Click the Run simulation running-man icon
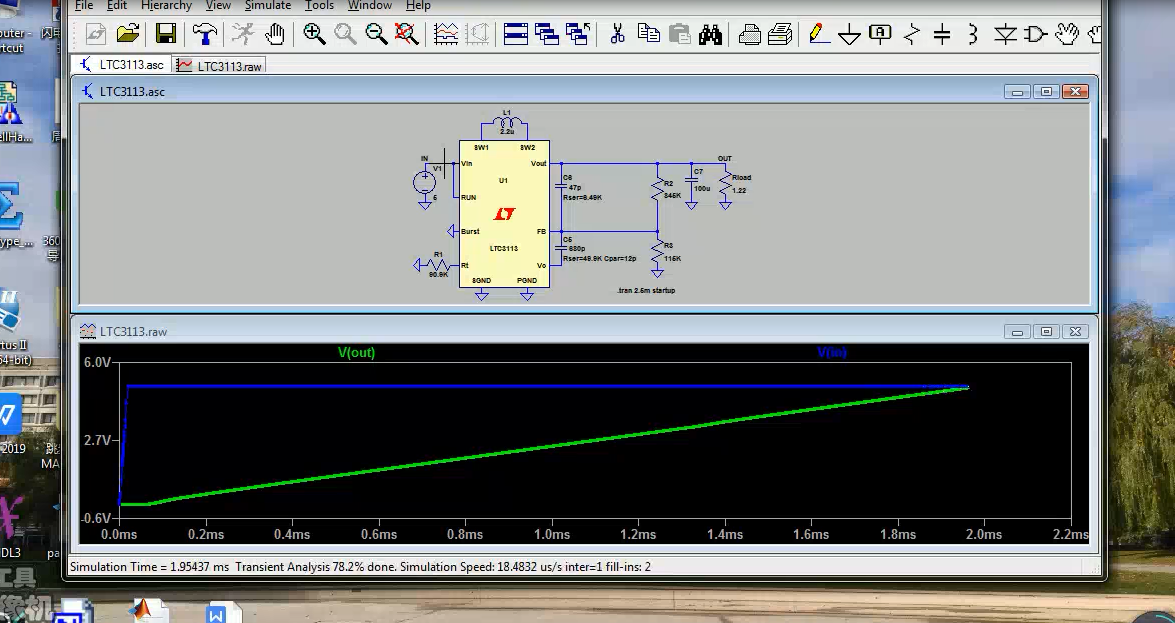 click(243, 34)
